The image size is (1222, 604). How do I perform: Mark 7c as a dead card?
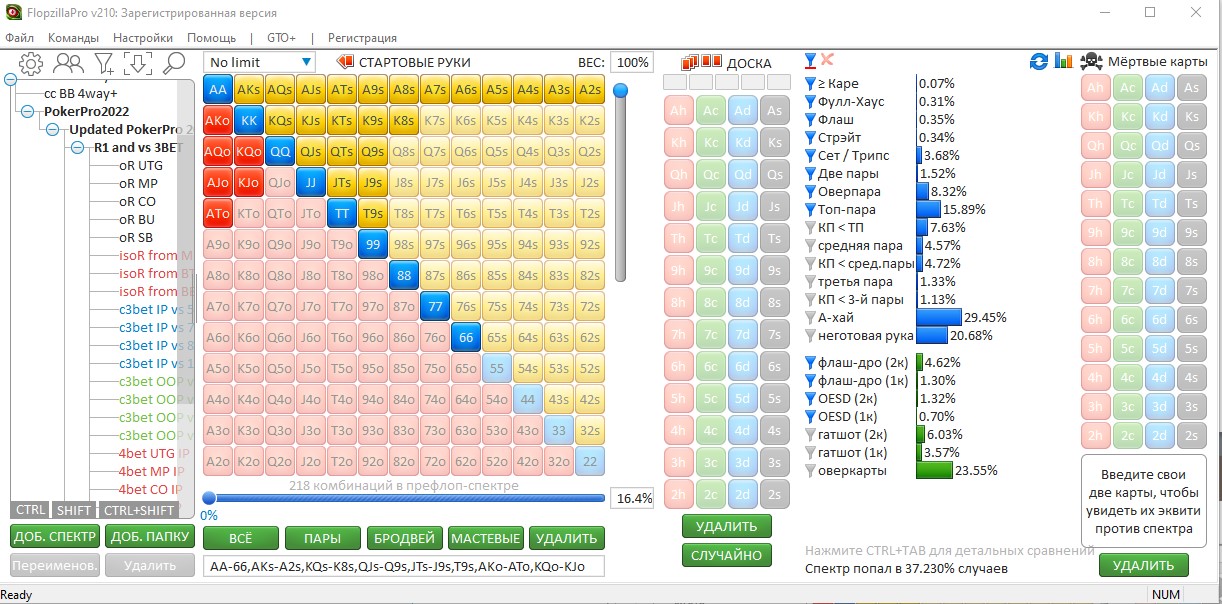(x=1128, y=291)
